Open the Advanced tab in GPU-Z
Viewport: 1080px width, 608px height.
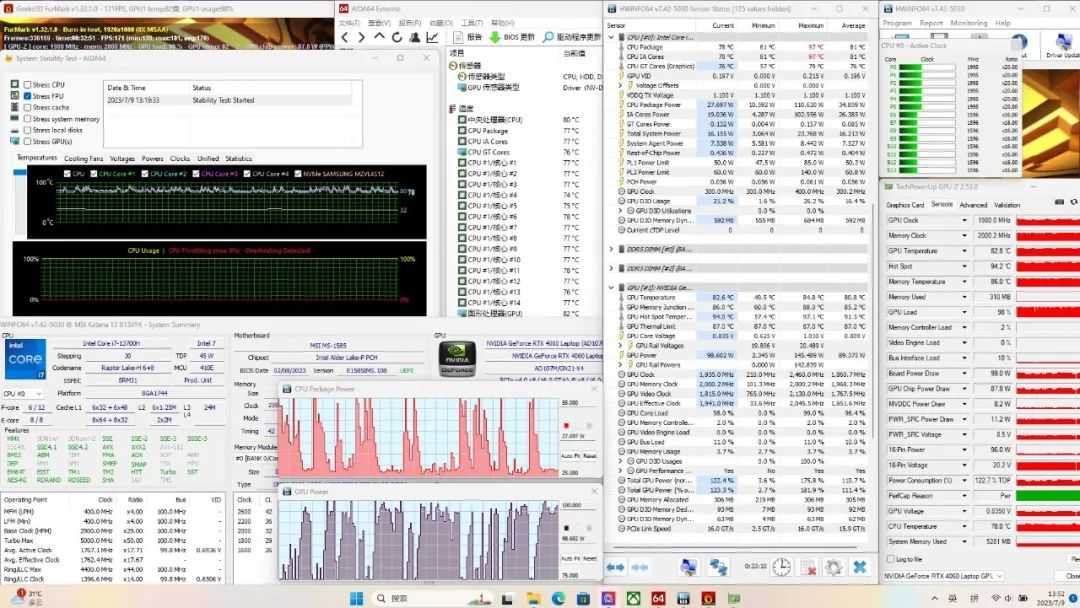tap(973, 204)
